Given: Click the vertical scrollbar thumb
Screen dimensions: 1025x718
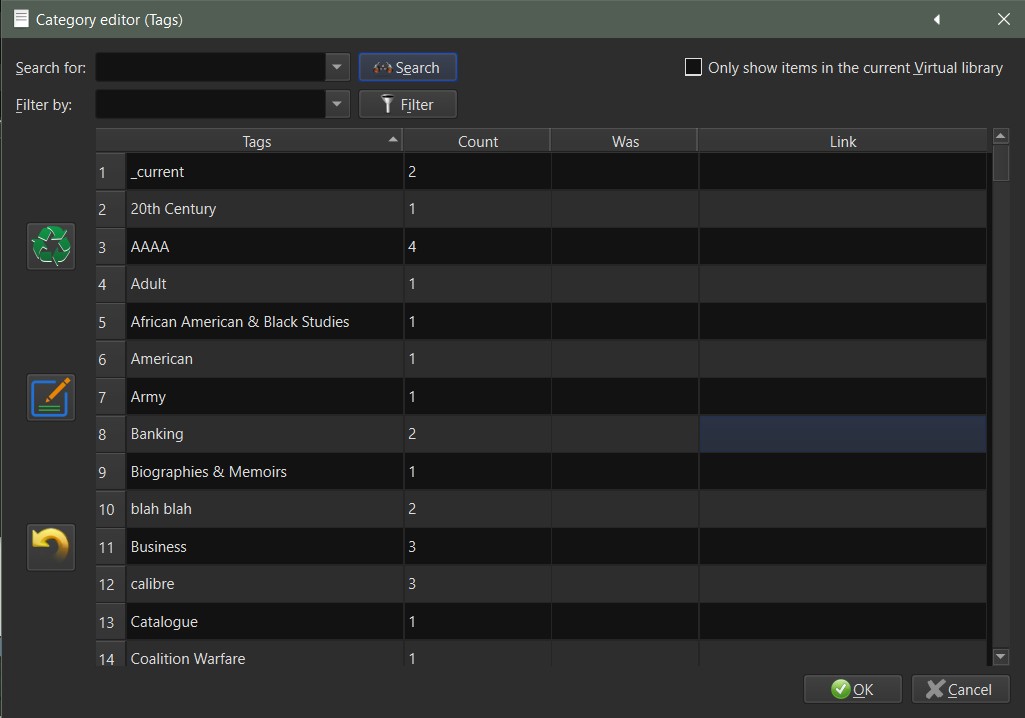Looking at the screenshot, I should click(x=1000, y=162).
